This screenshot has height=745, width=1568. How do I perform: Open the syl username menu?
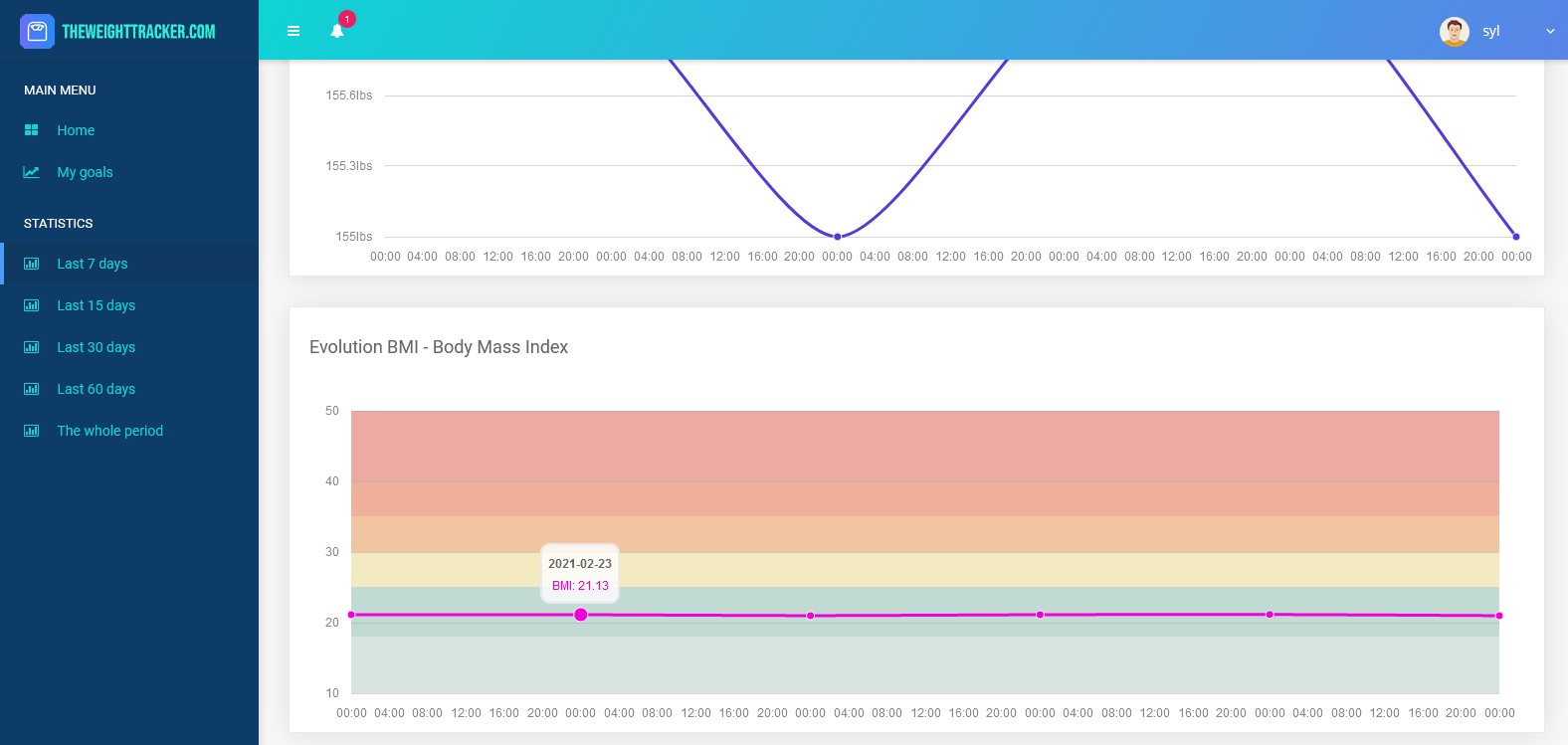pos(1490,31)
